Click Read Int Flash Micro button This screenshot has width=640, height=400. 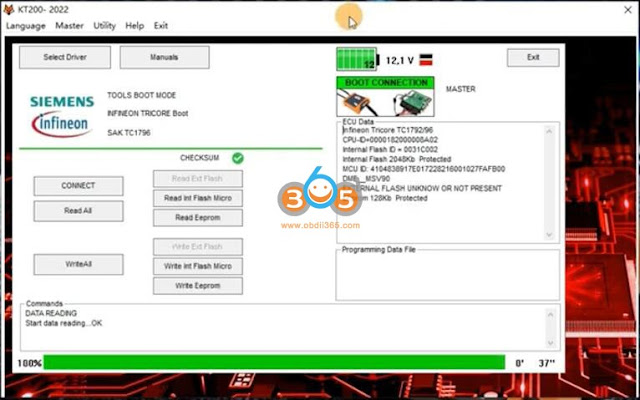[198, 198]
